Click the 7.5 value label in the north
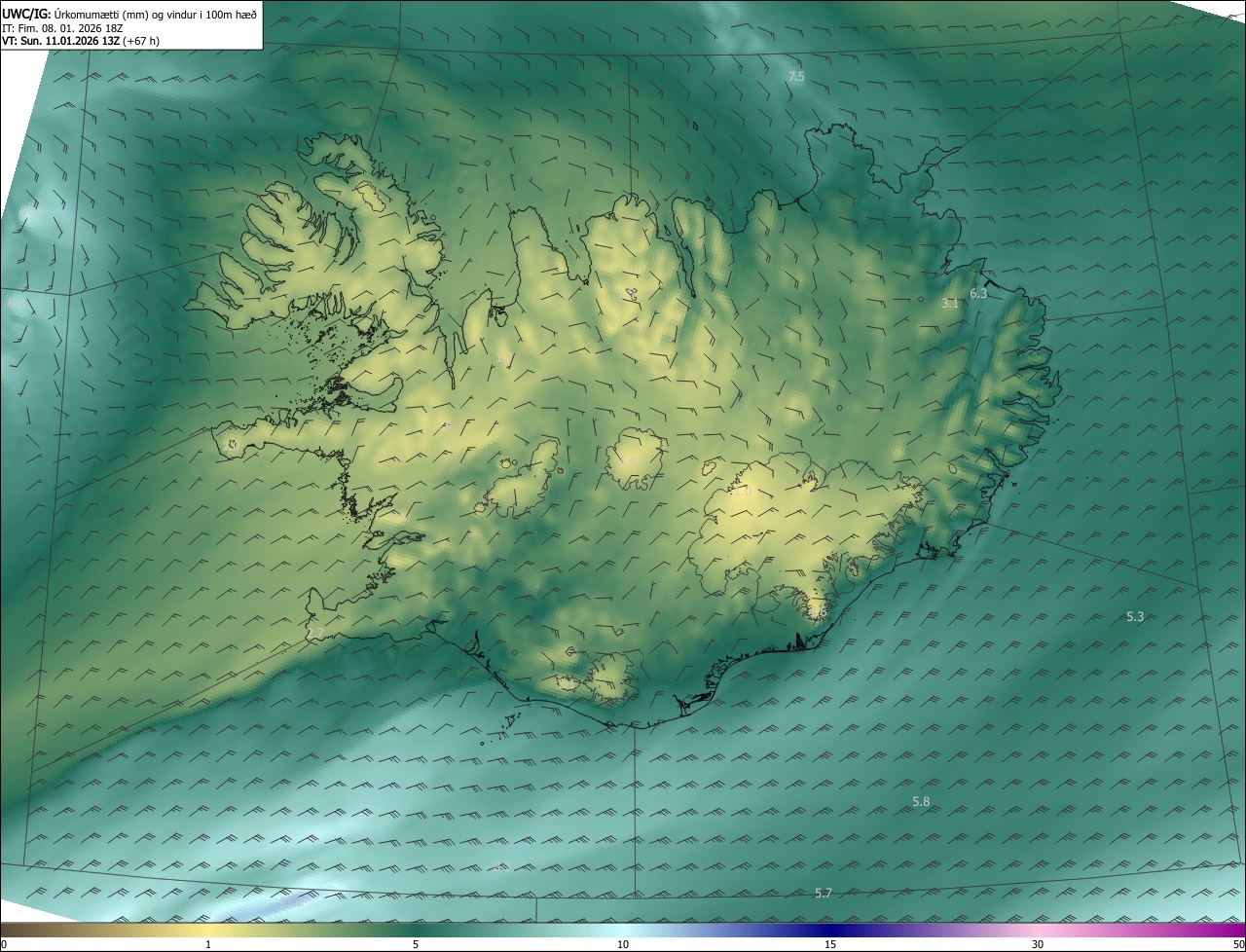Image resolution: width=1246 pixels, height=952 pixels. point(796,76)
